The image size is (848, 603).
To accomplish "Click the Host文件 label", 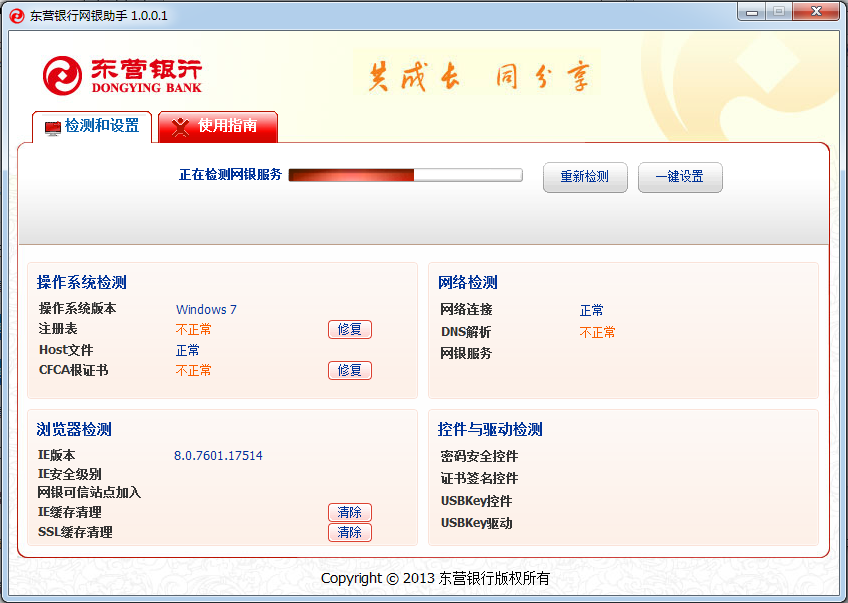I will [x=66, y=350].
